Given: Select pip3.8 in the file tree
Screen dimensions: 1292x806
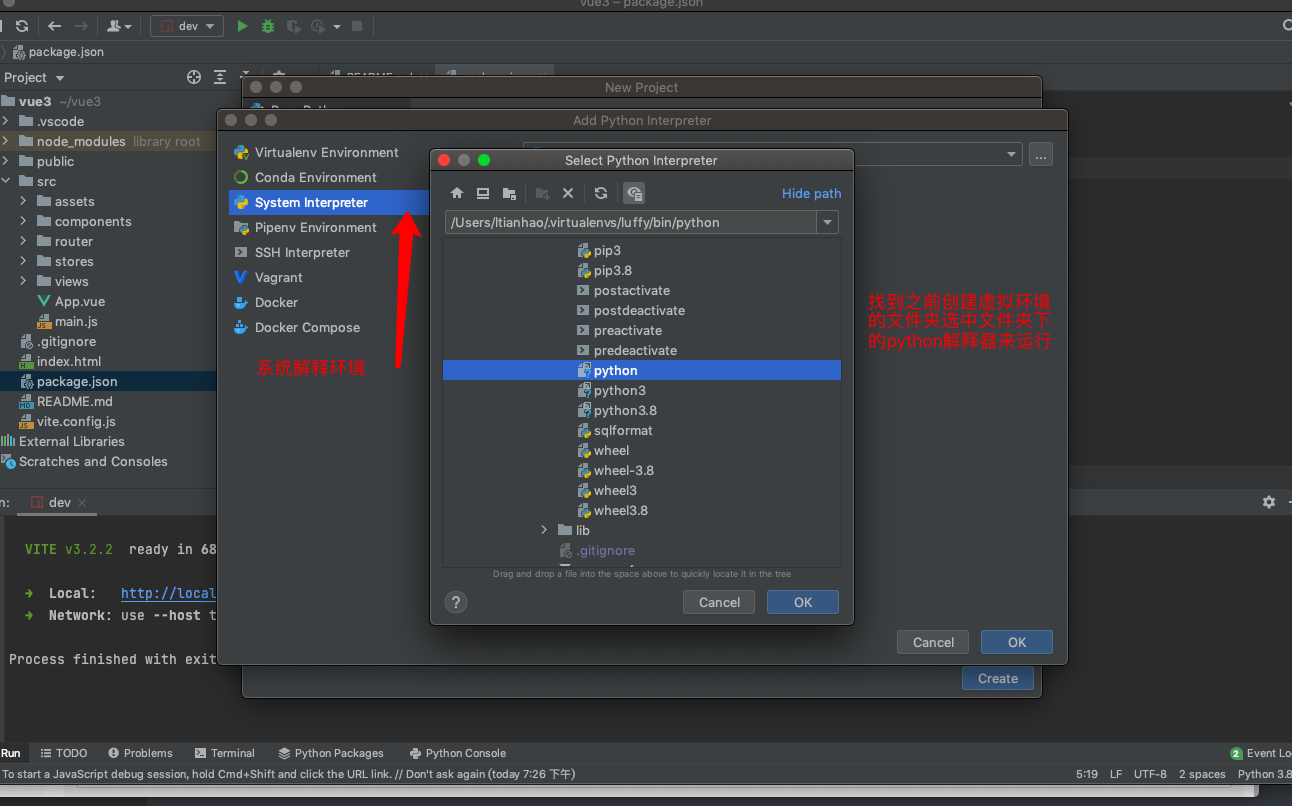Looking at the screenshot, I should click(613, 270).
